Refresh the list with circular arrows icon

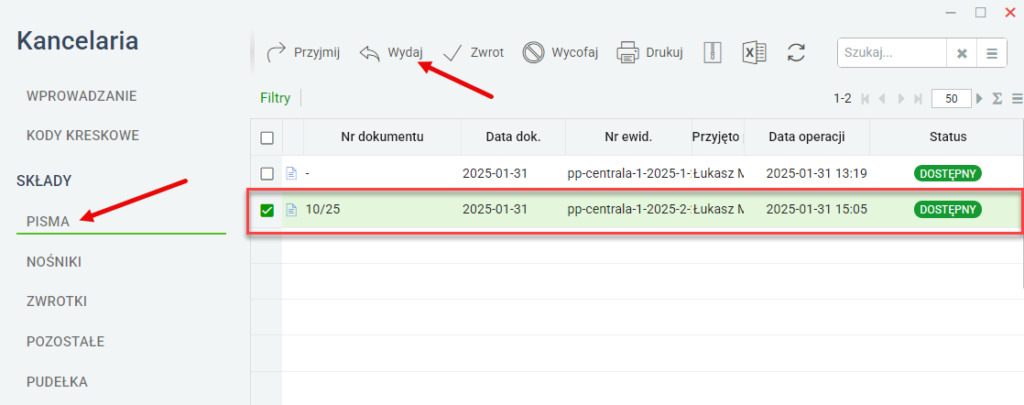795,53
